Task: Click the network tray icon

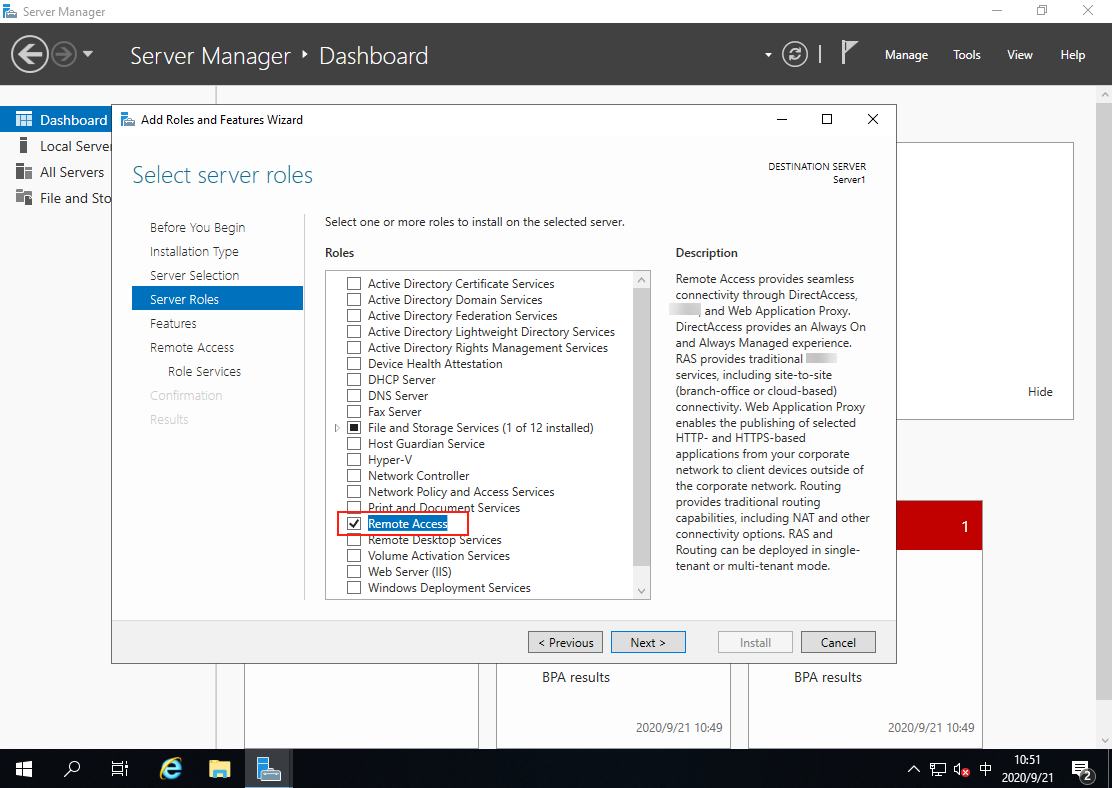Action: [938, 769]
